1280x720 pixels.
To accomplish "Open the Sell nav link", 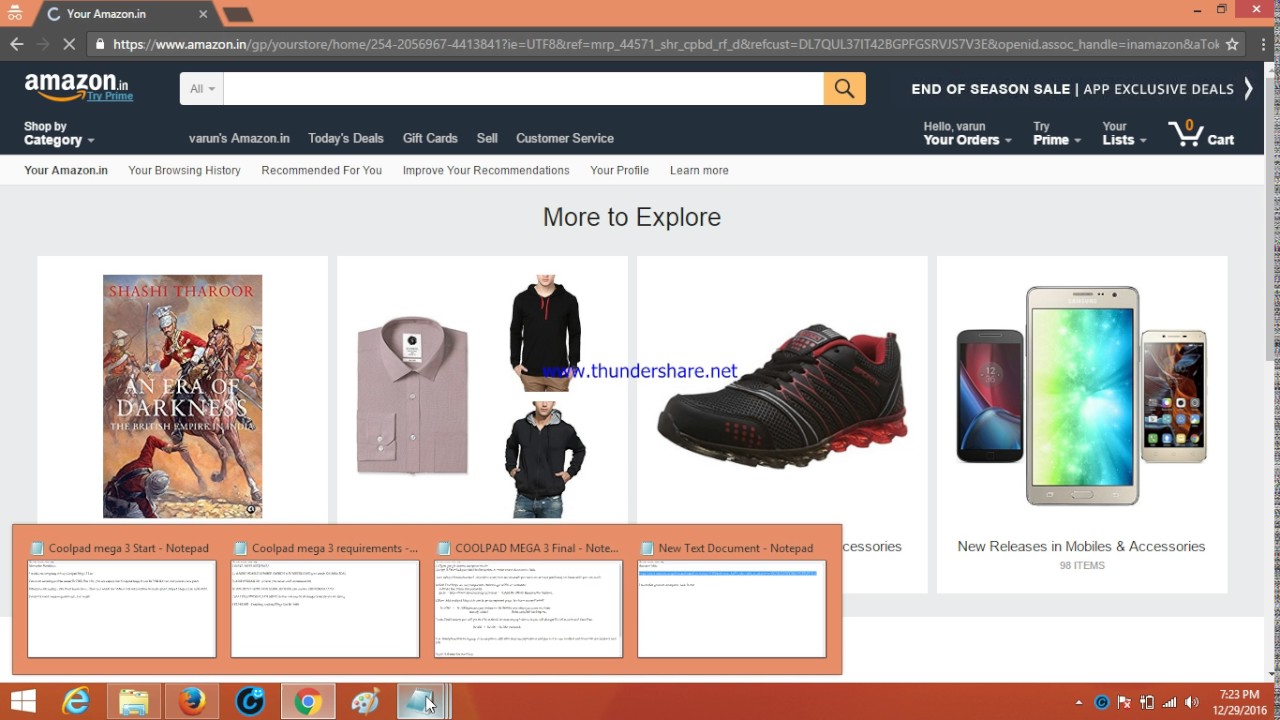I will point(487,138).
